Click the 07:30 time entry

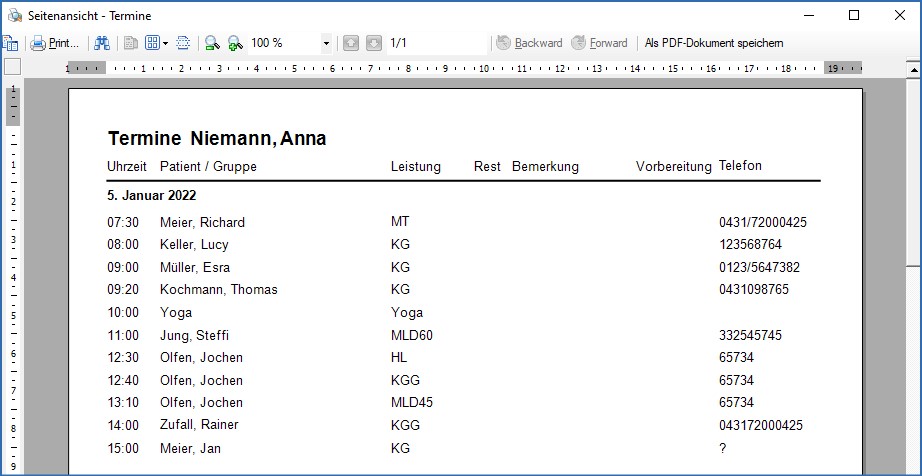click(x=123, y=223)
